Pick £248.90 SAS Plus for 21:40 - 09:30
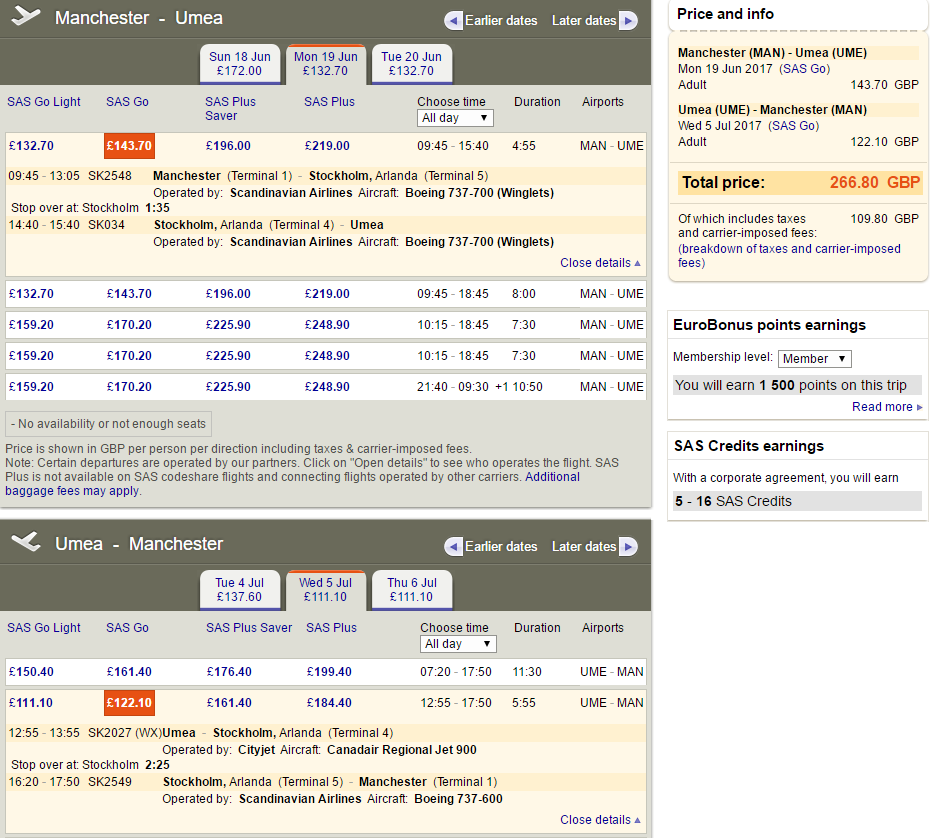Screen dimensions: 937x838 327,387
